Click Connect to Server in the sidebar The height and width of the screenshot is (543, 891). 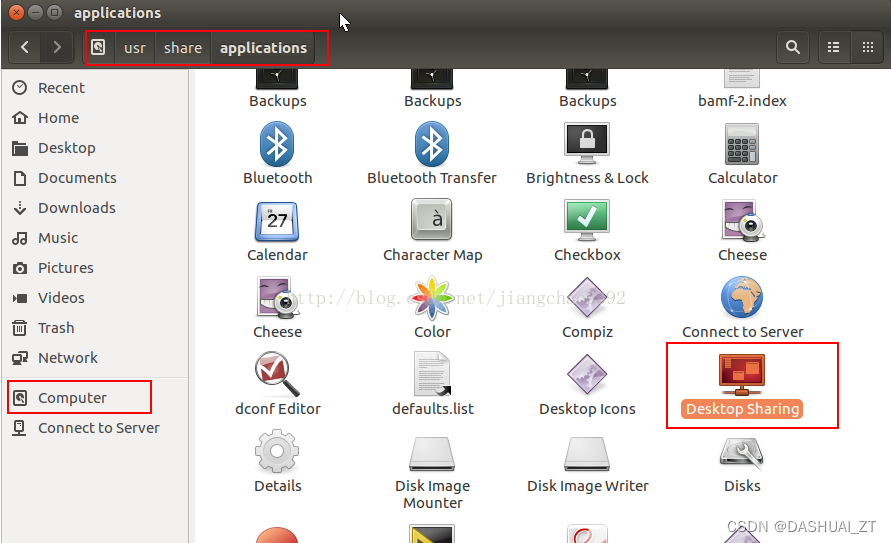pos(94,428)
